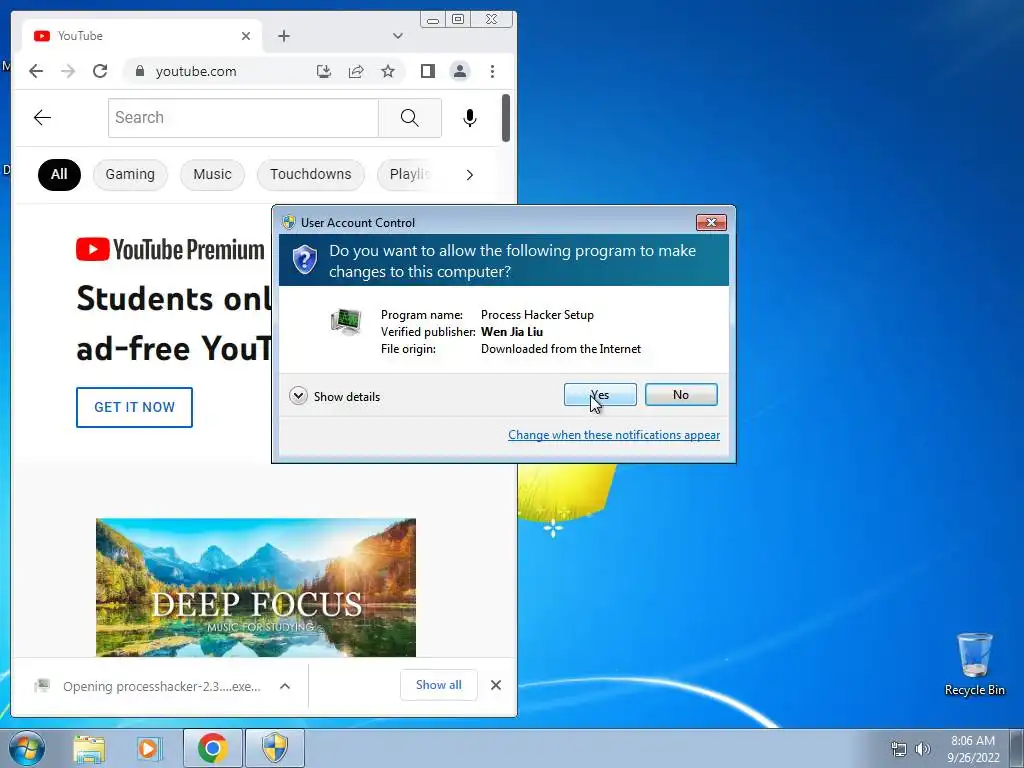Click the Chrome page vertical scrollbar
Image resolution: width=1024 pixels, height=768 pixels.
pos(505,118)
